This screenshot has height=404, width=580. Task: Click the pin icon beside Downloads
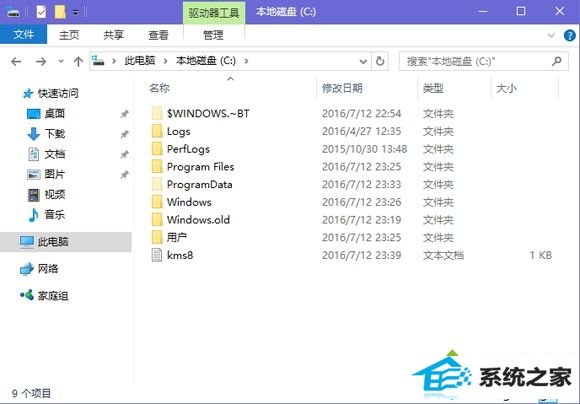[124, 134]
